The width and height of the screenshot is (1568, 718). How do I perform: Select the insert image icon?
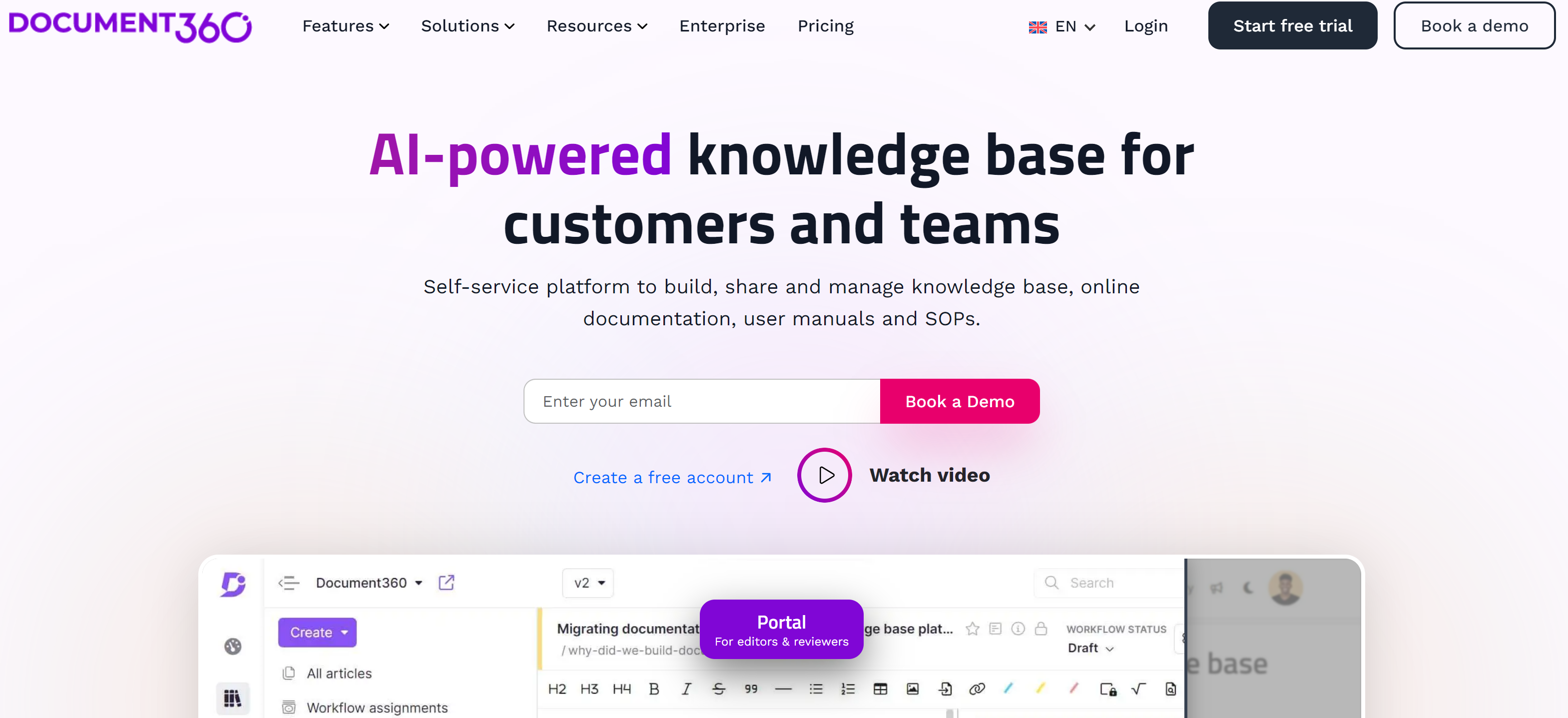point(912,686)
